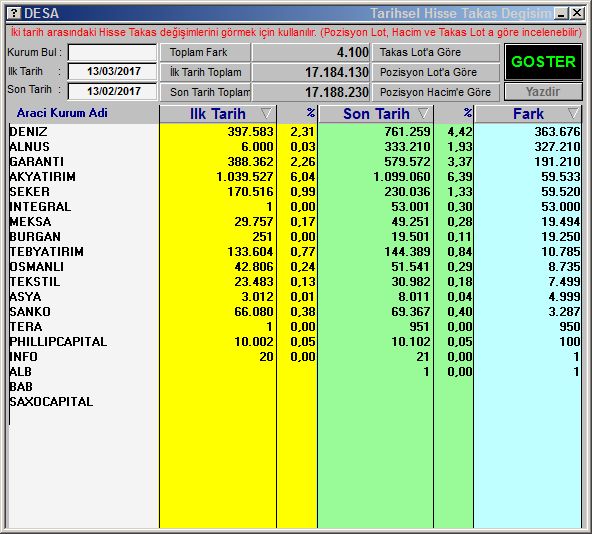
Task: Click DENIZ Ilk Tarih value 397.583
Action: click(x=250, y=131)
